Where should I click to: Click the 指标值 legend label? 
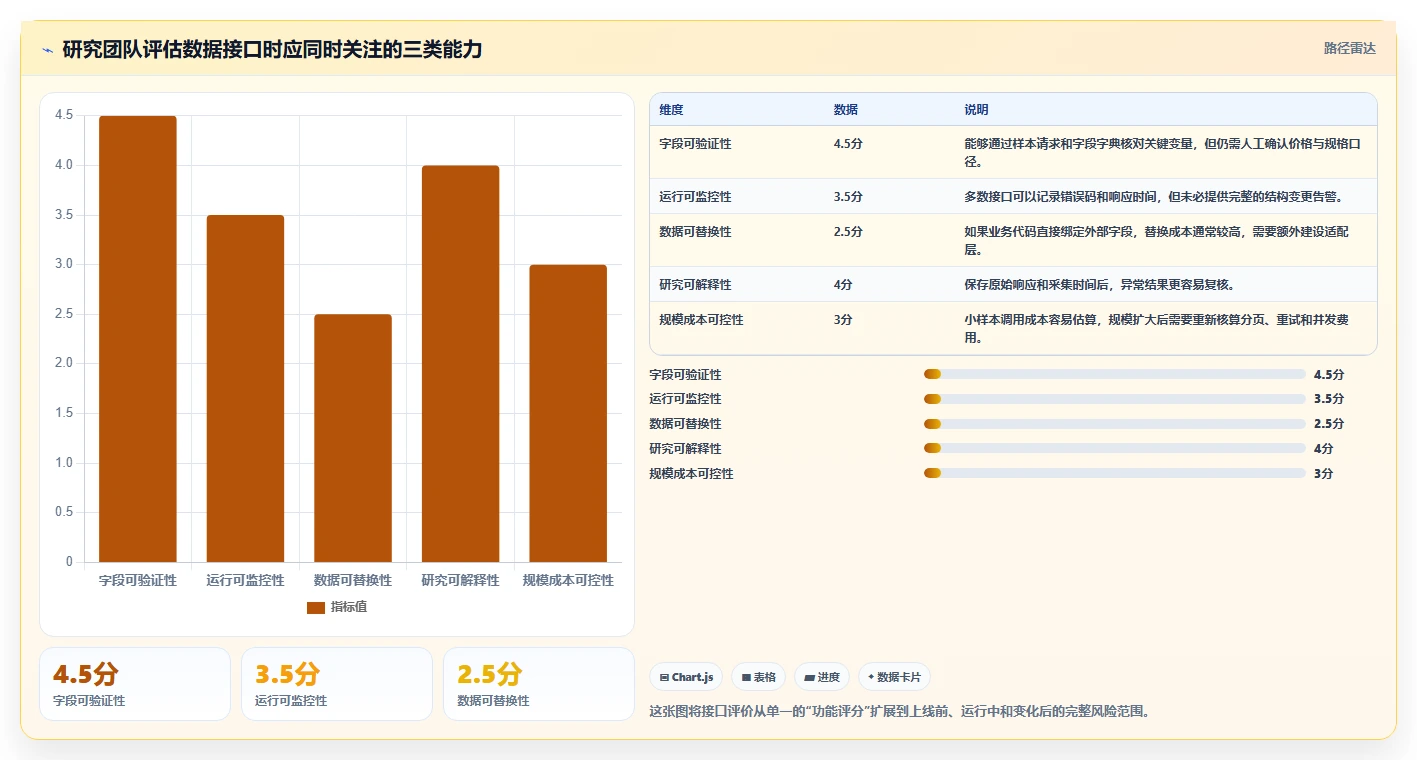coord(349,608)
